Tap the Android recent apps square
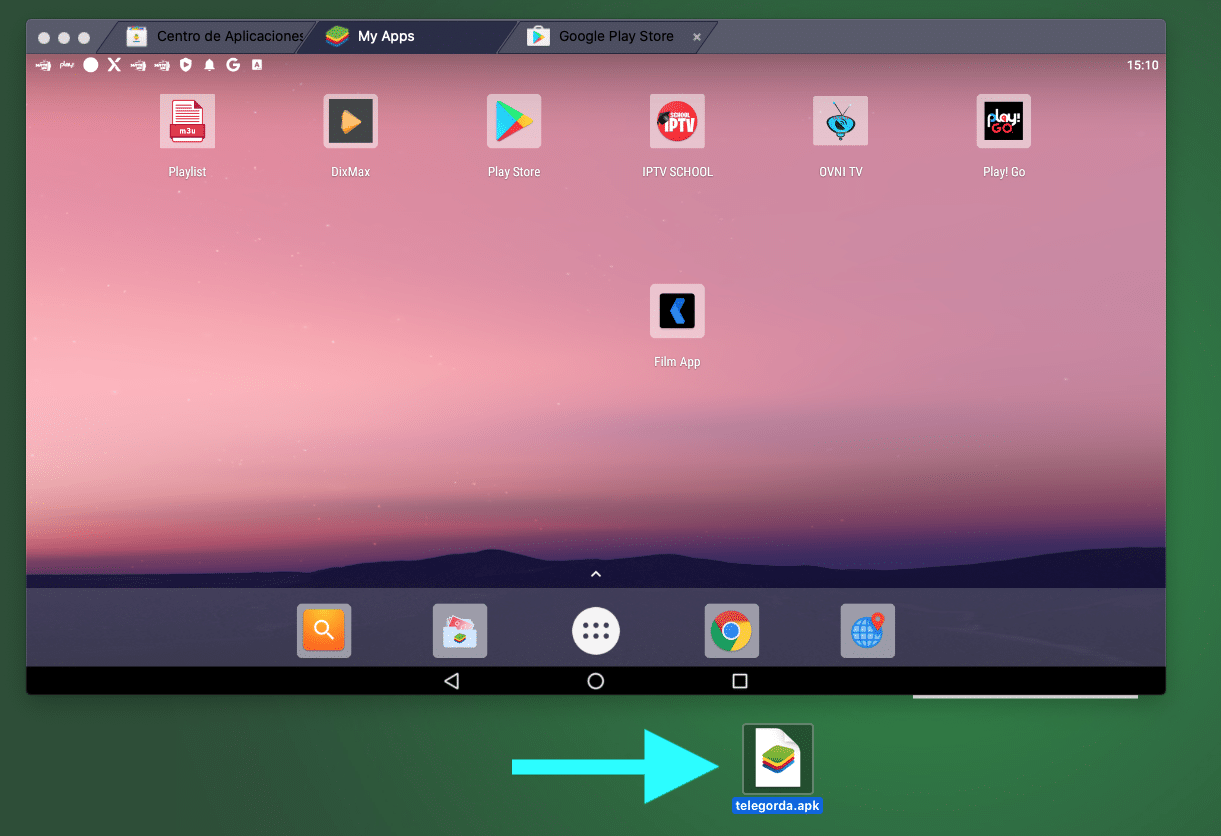The width and height of the screenshot is (1221, 836). point(739,681)
